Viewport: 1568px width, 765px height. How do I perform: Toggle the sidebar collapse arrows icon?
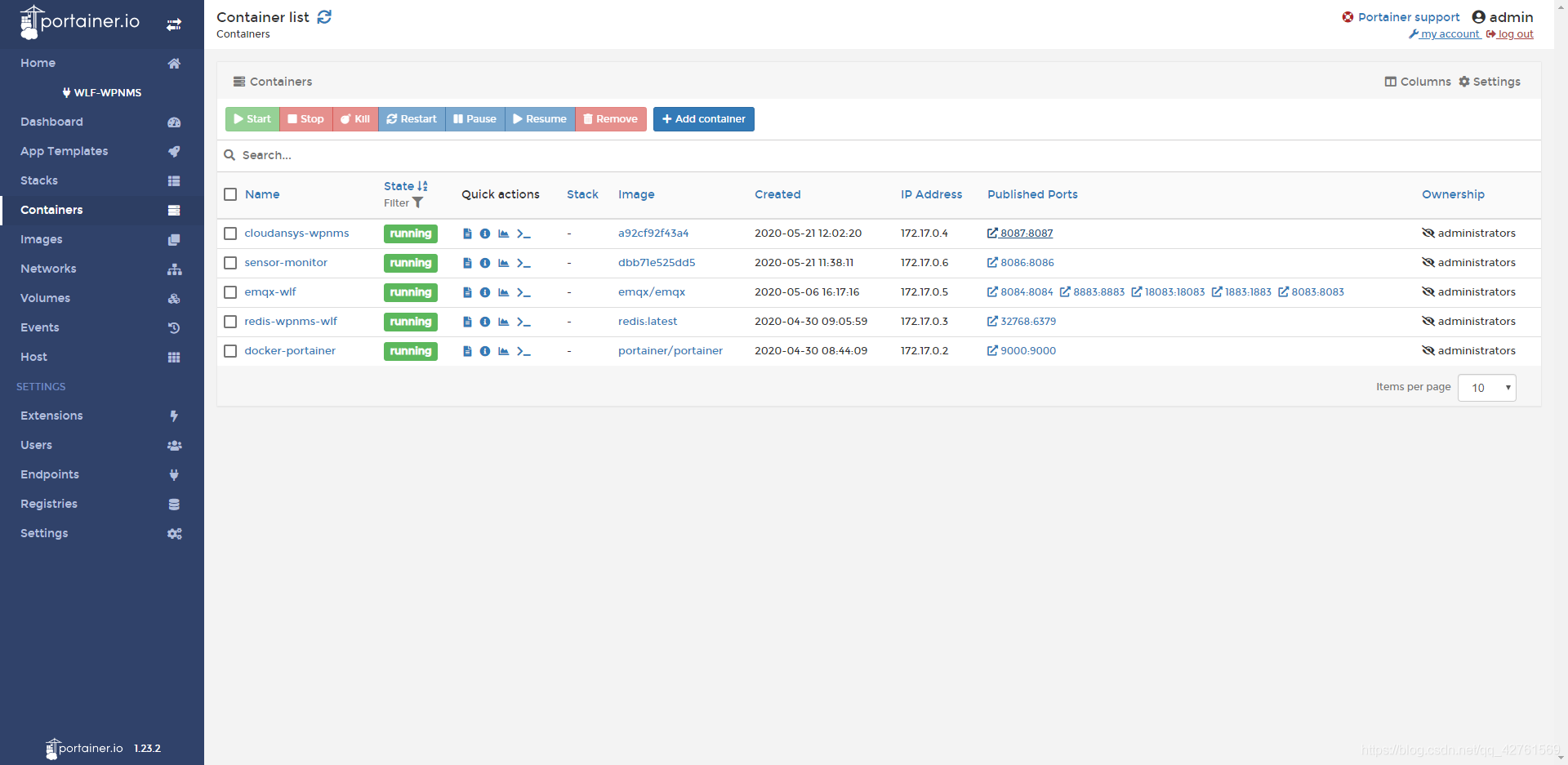[174, 24]
